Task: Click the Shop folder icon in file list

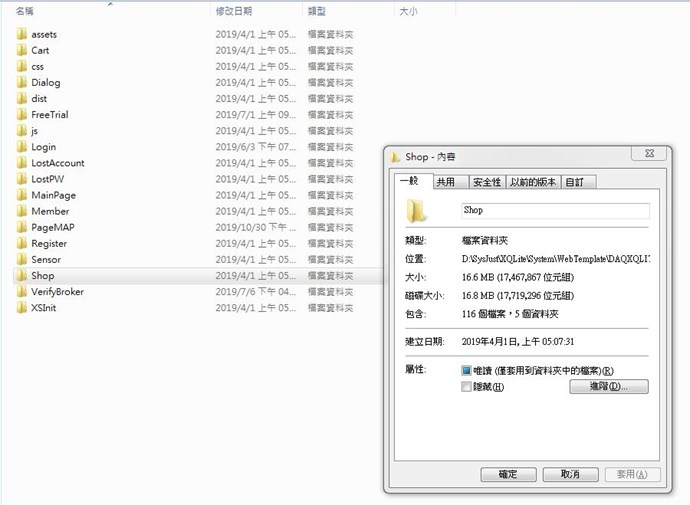Action: (x=22, y=275)
